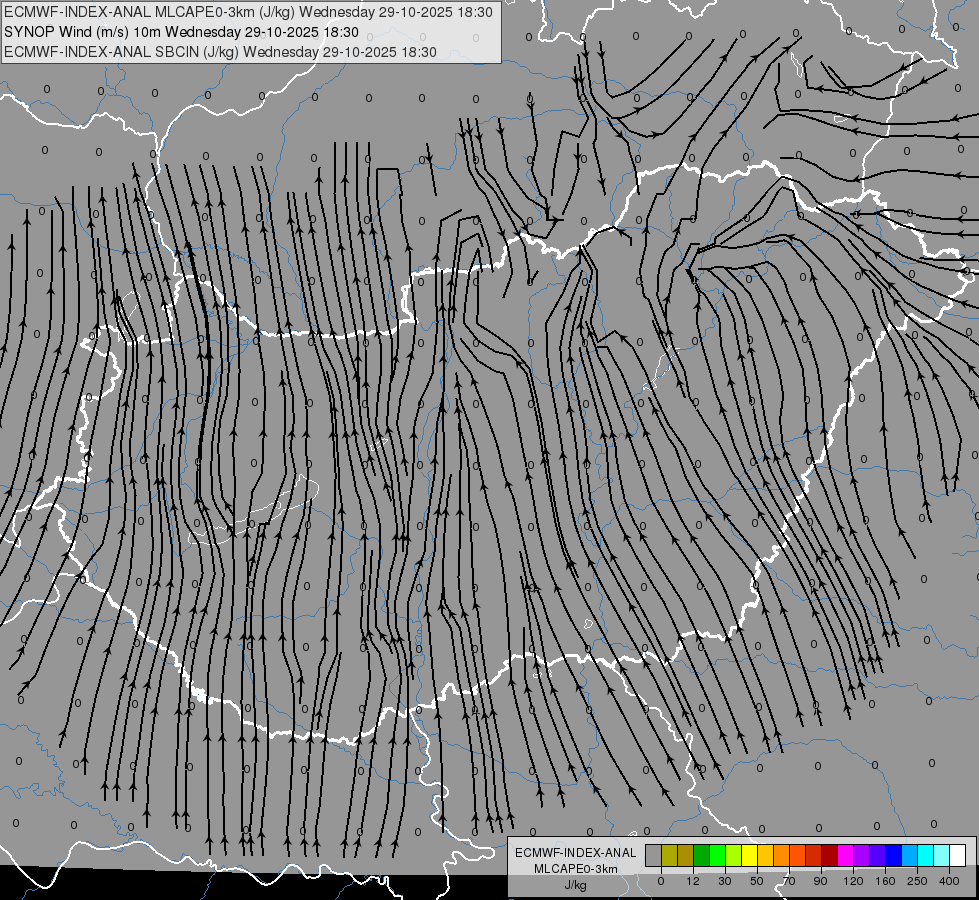
Task: Select the purple legend swatch
Action: pos(862,855)
